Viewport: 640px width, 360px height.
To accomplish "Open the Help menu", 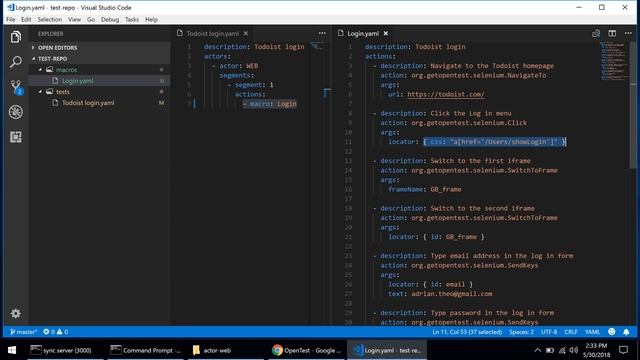I will coord(151,19).
